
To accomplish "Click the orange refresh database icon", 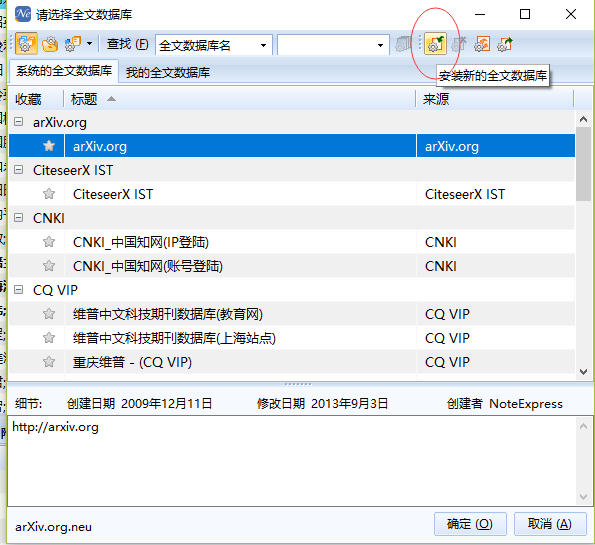I will 482,44.
